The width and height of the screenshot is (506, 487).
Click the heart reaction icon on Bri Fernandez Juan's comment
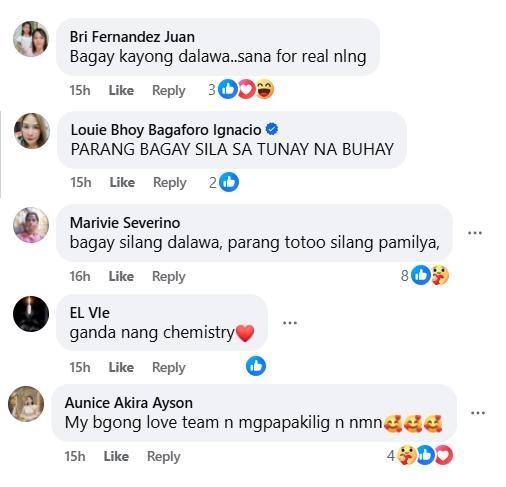(x=246, y=89)
